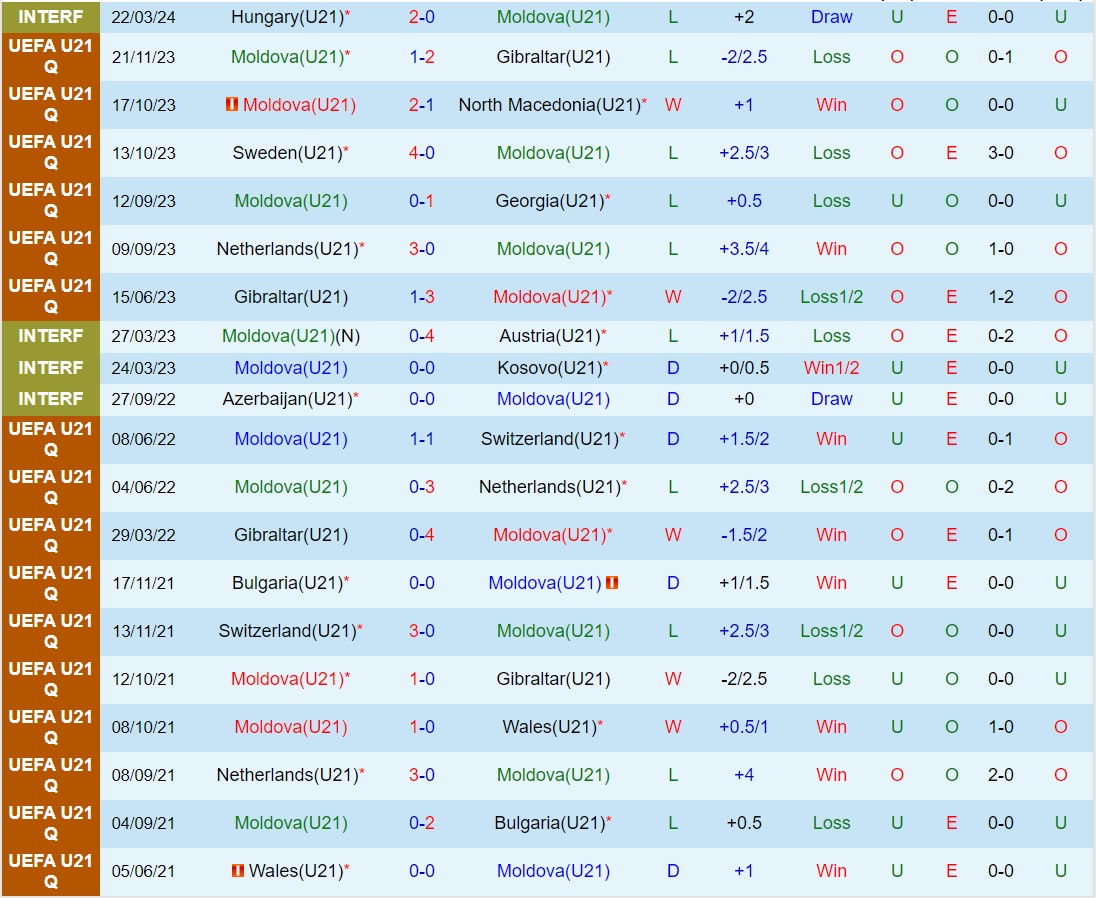This screenshot has height=898, width=1096.
Task: Click the D result on 17/11/21
Action: pos(672,583)
